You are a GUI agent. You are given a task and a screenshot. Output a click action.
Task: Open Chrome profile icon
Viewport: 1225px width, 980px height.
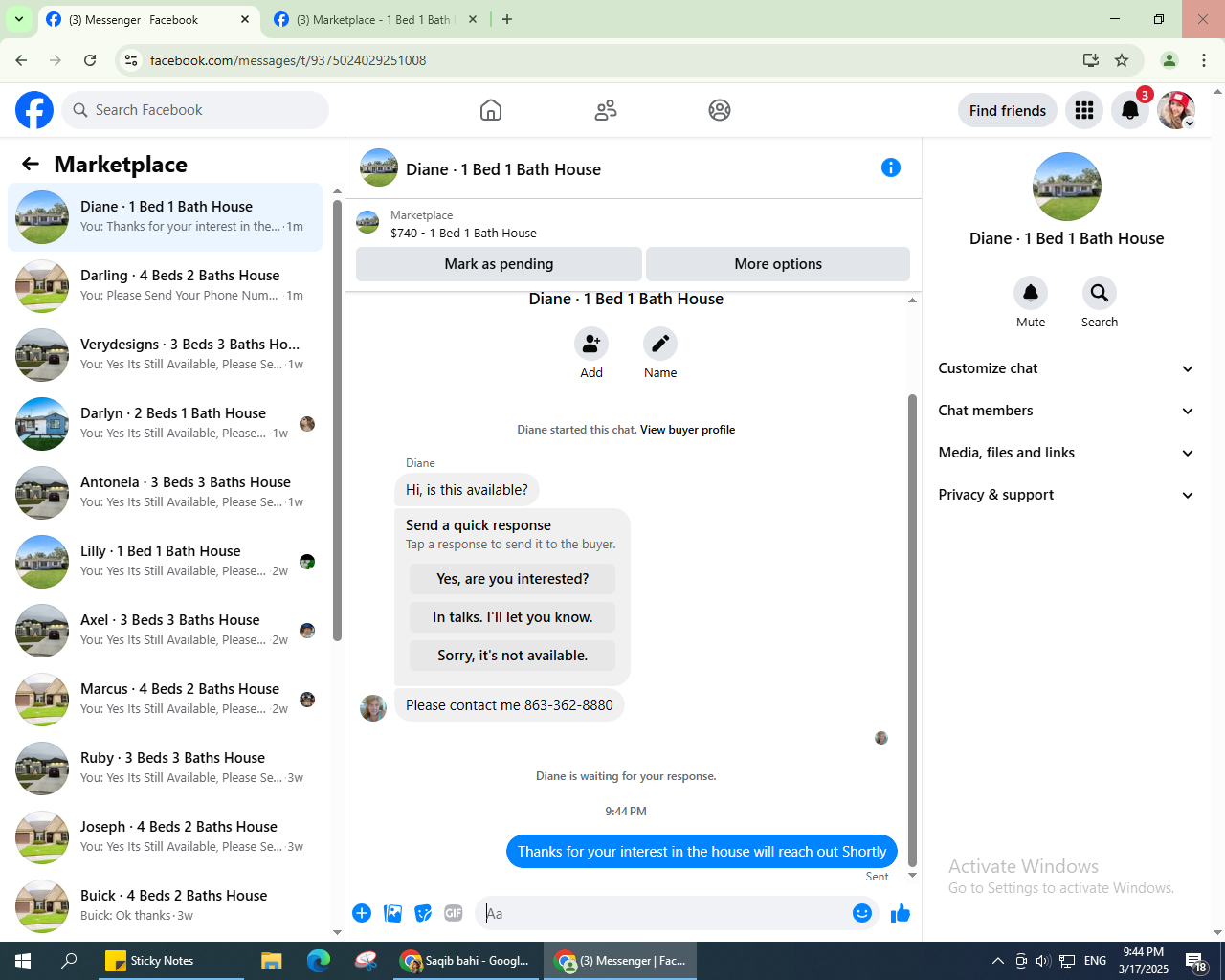point(1169,60)
